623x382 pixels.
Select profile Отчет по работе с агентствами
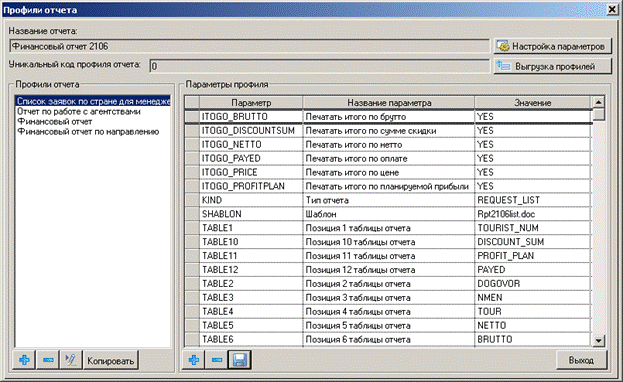point(79,112)
